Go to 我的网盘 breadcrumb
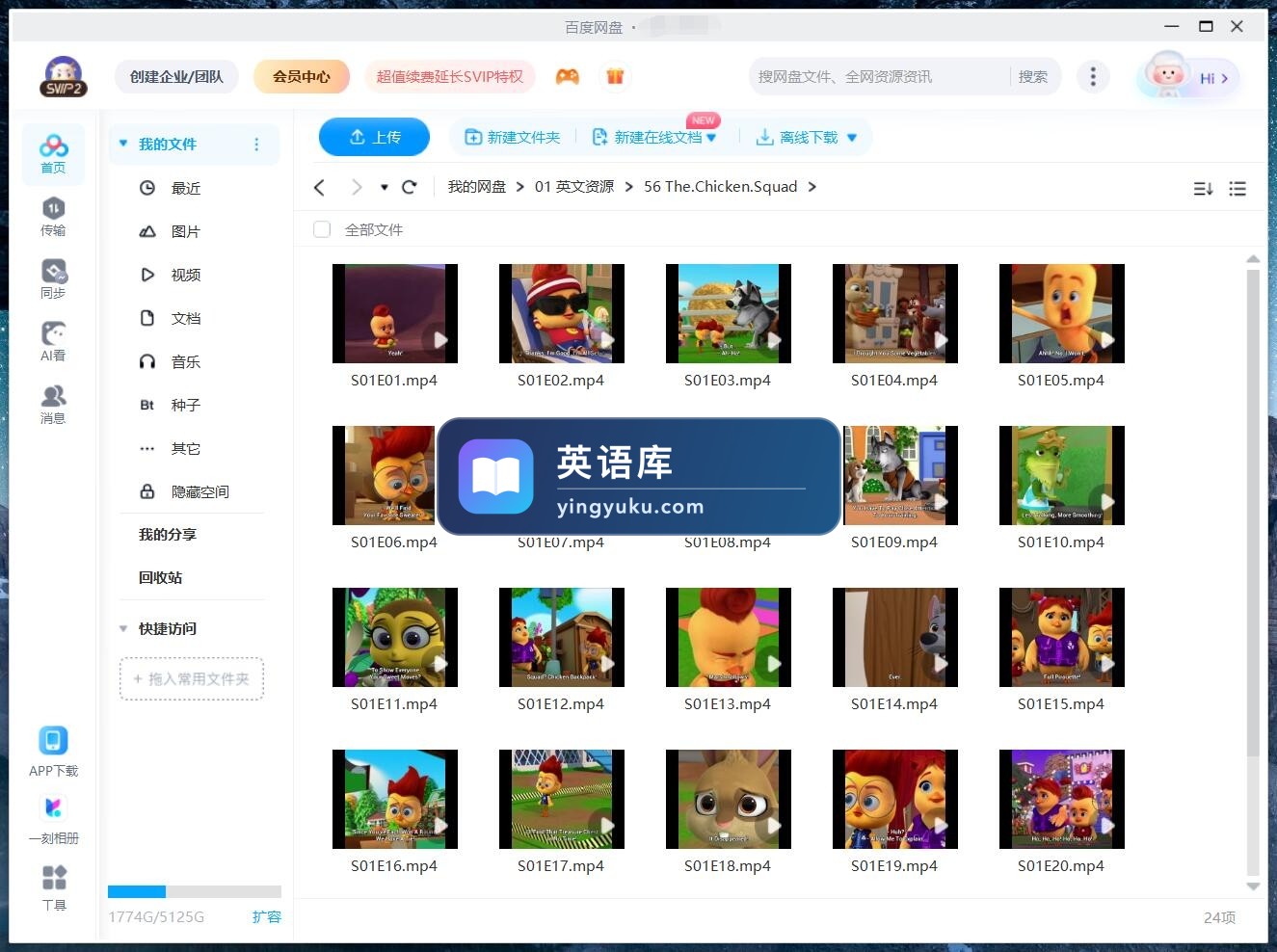This screenshot has width=1277, height=952. pos(476,187)
